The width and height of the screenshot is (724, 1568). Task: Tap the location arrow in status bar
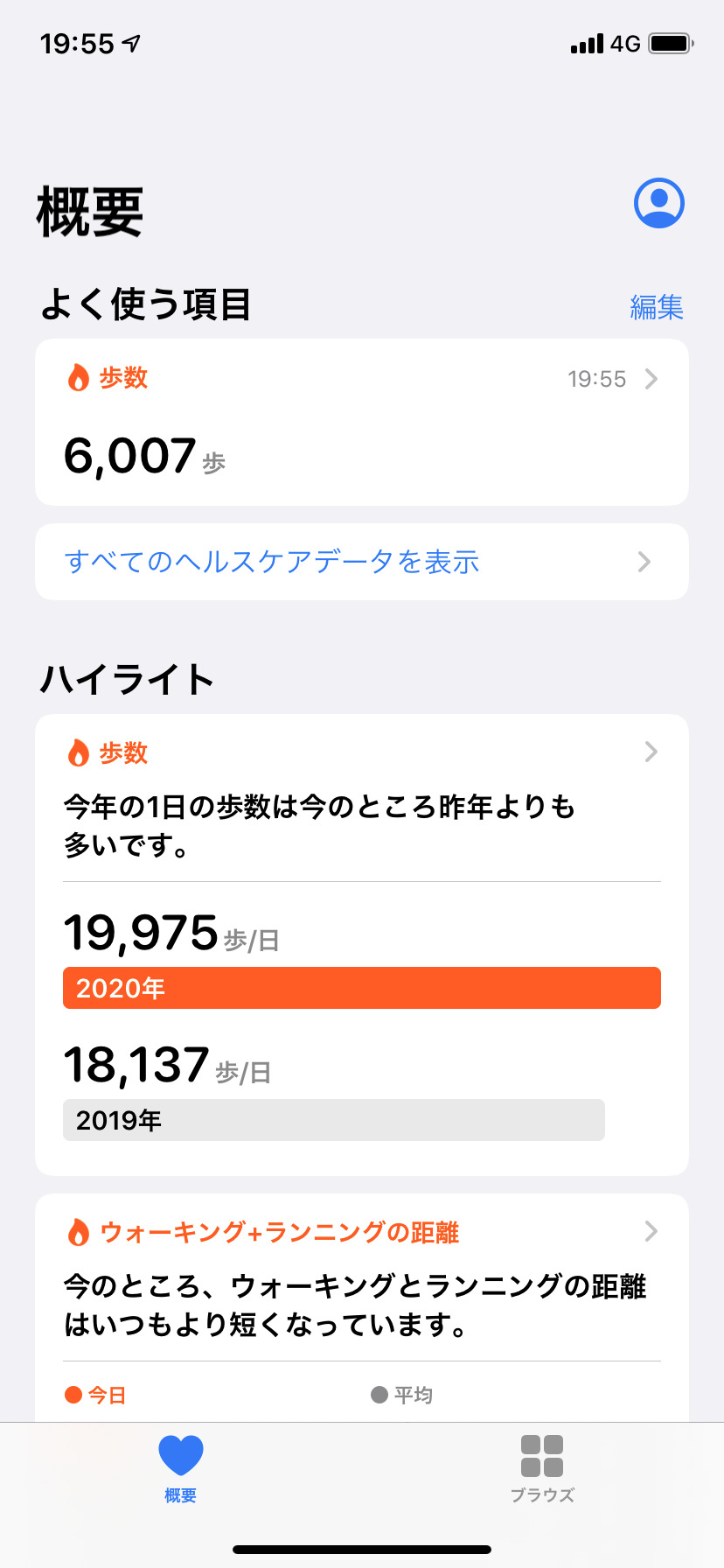coord(131,43)
